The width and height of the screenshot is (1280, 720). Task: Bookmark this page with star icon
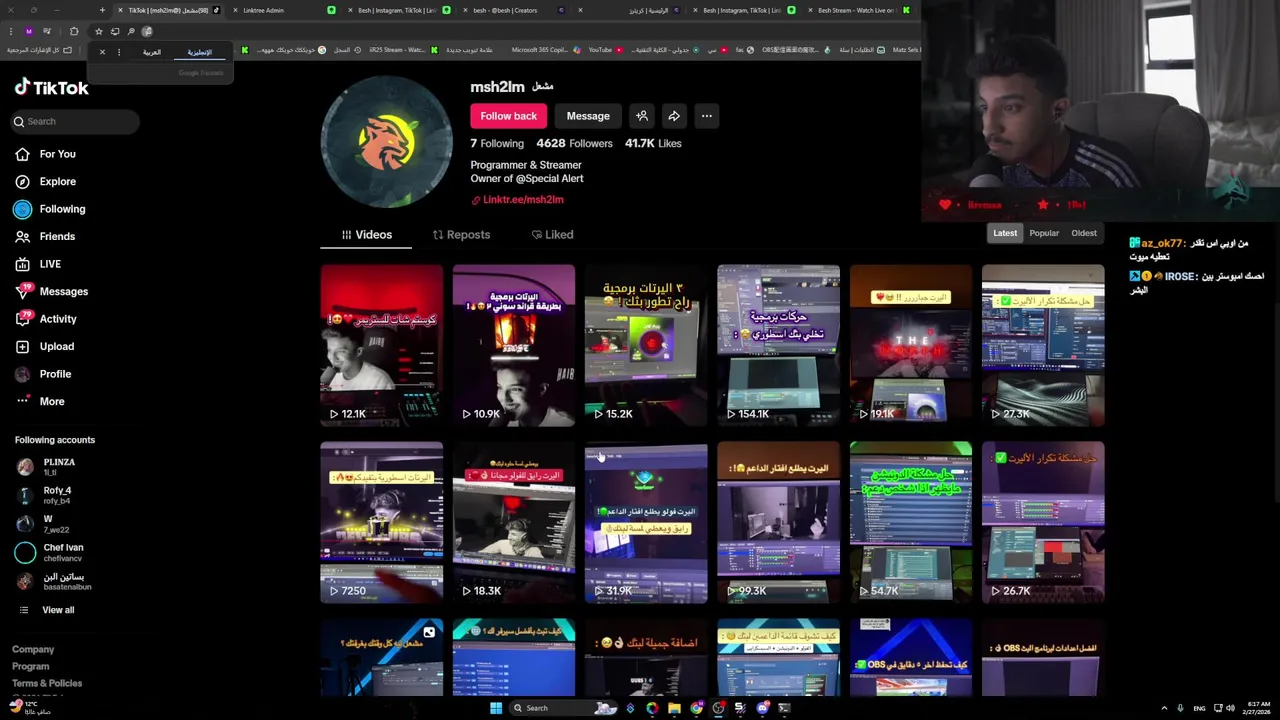[98, 31]
